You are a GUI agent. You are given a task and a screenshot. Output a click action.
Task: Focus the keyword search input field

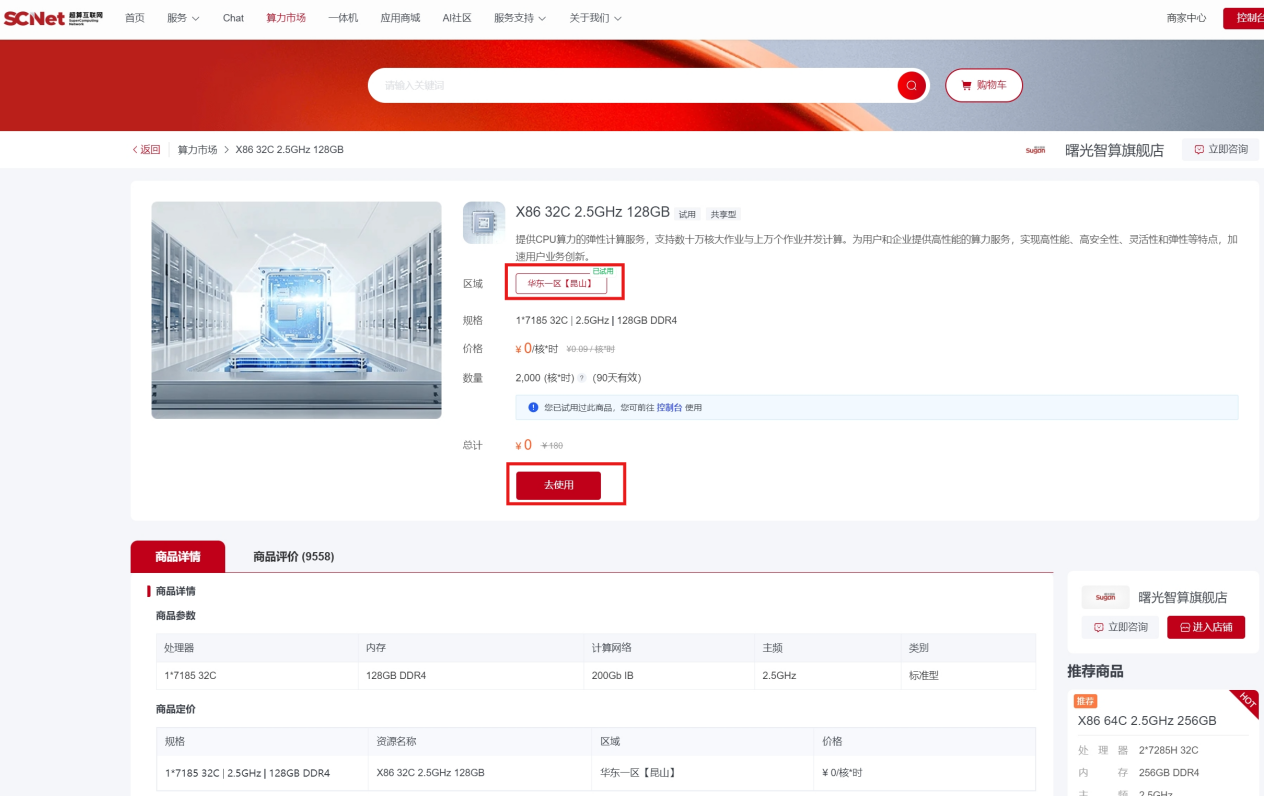(635, 86)
